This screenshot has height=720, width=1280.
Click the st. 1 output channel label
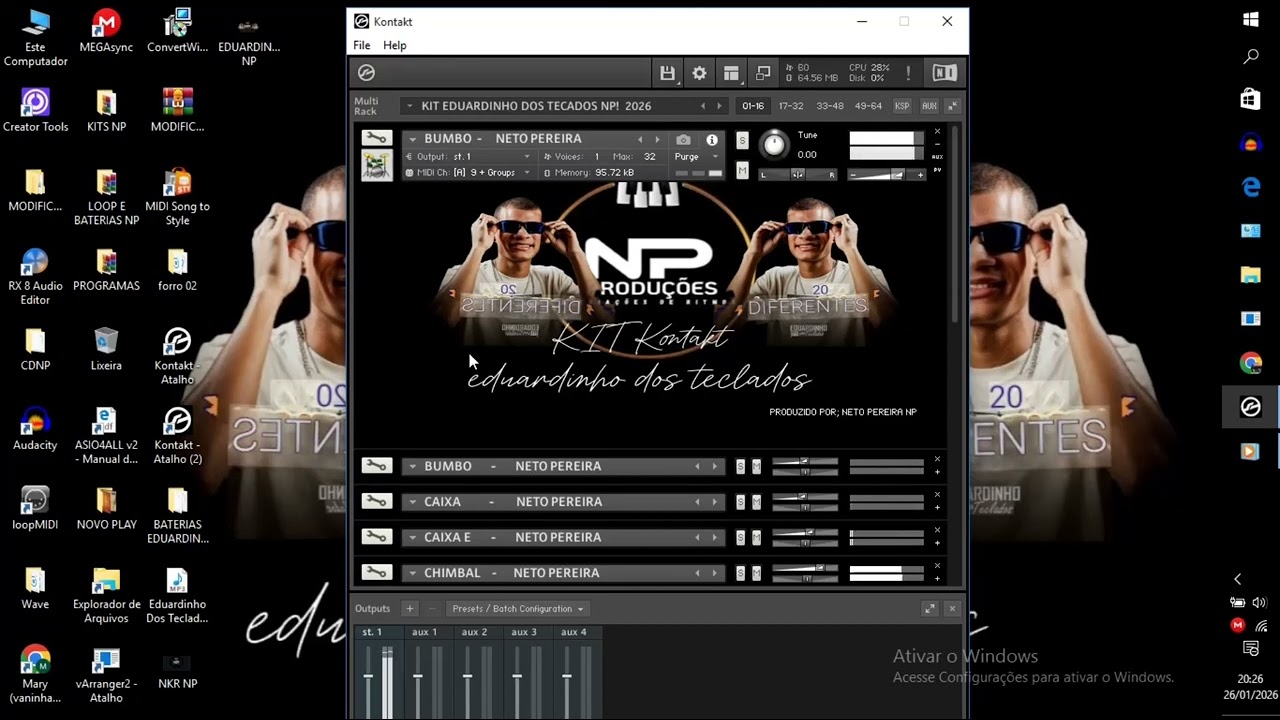pos(372,632)
